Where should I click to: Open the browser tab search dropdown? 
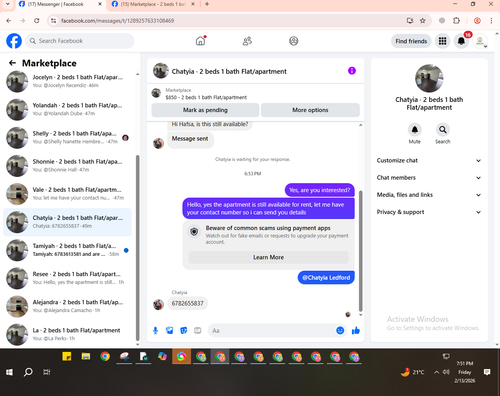coord(7,4)
